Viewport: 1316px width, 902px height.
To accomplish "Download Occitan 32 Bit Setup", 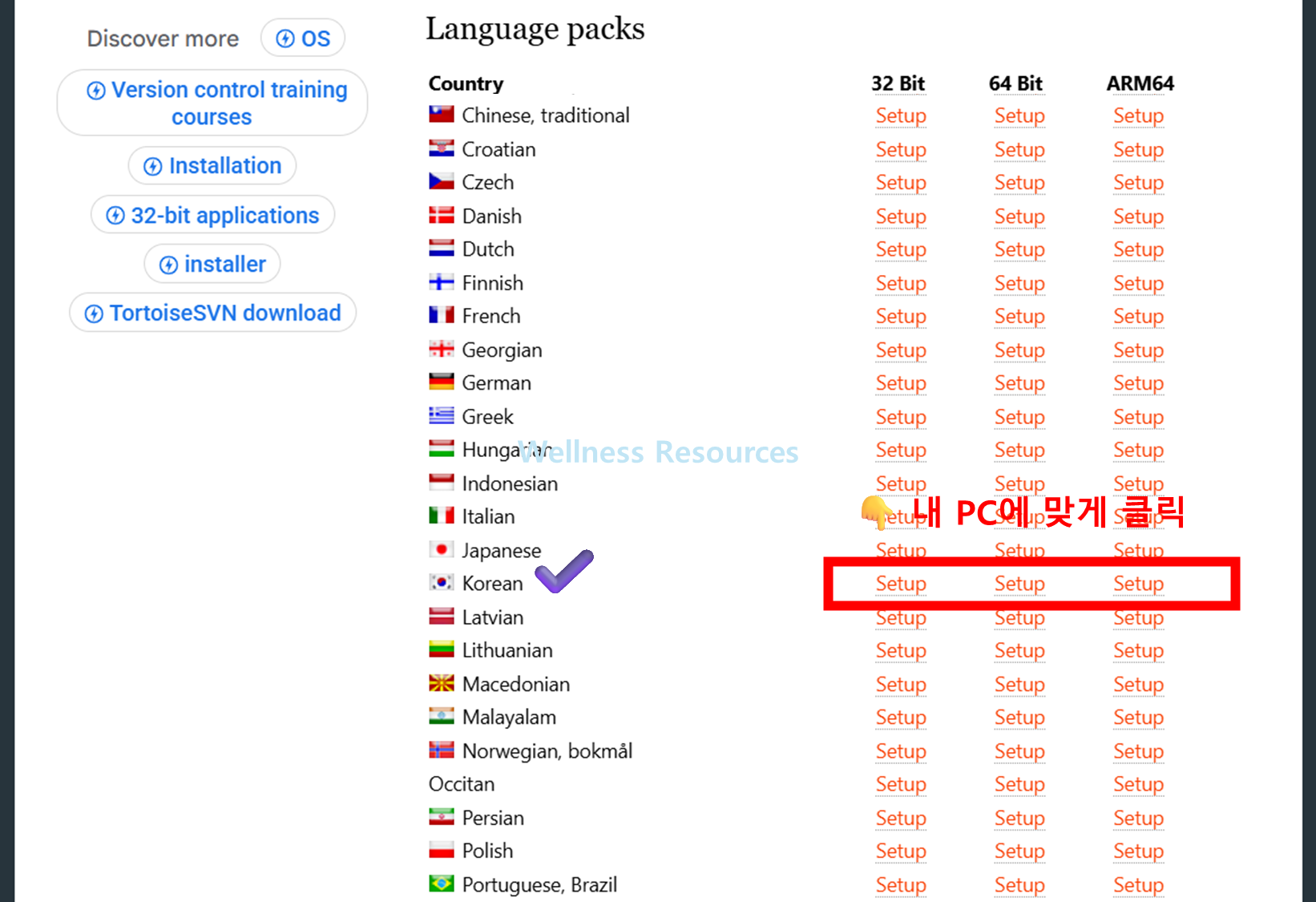I will pos(901,784).
